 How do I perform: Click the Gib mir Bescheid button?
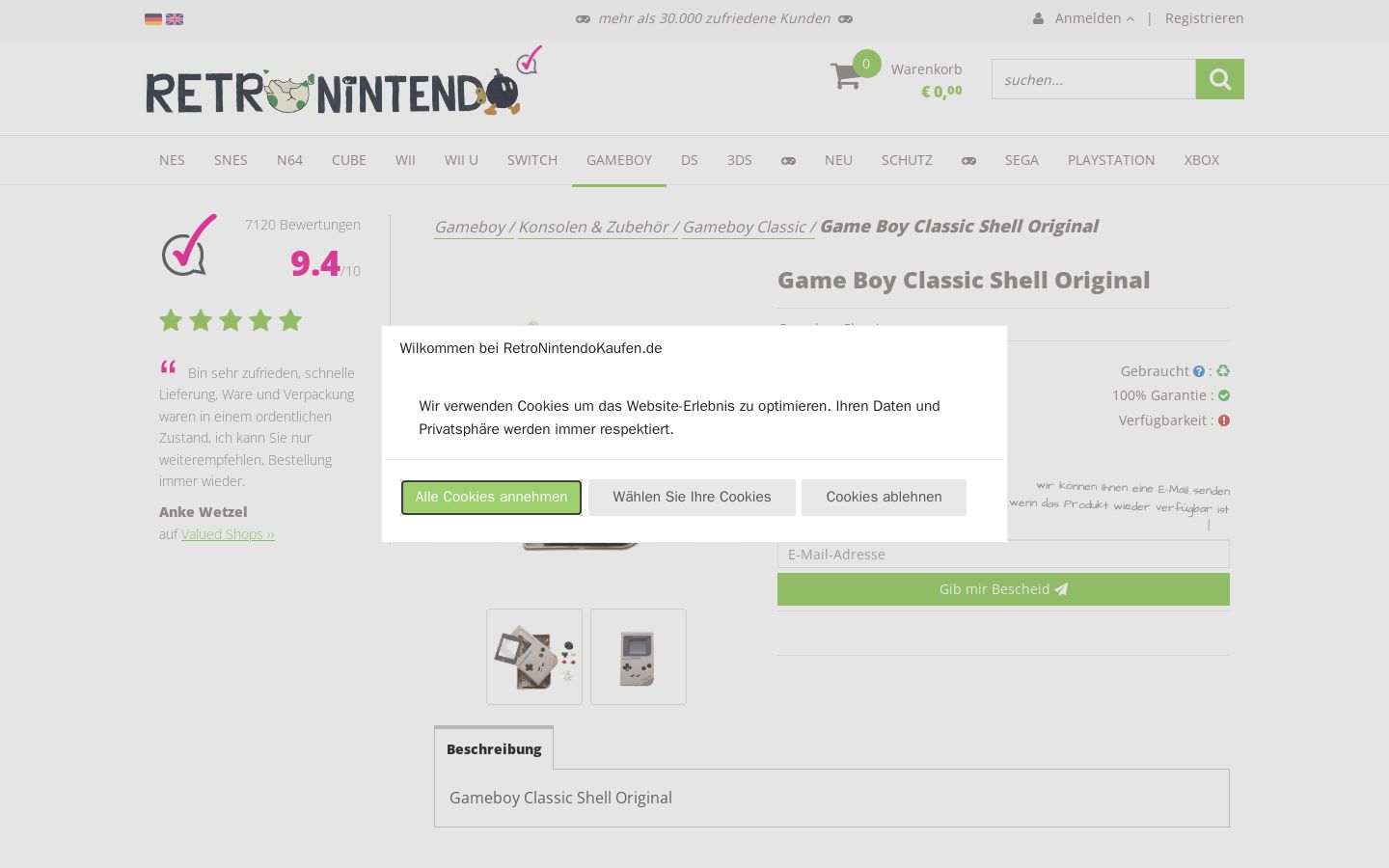(1003, 589)
